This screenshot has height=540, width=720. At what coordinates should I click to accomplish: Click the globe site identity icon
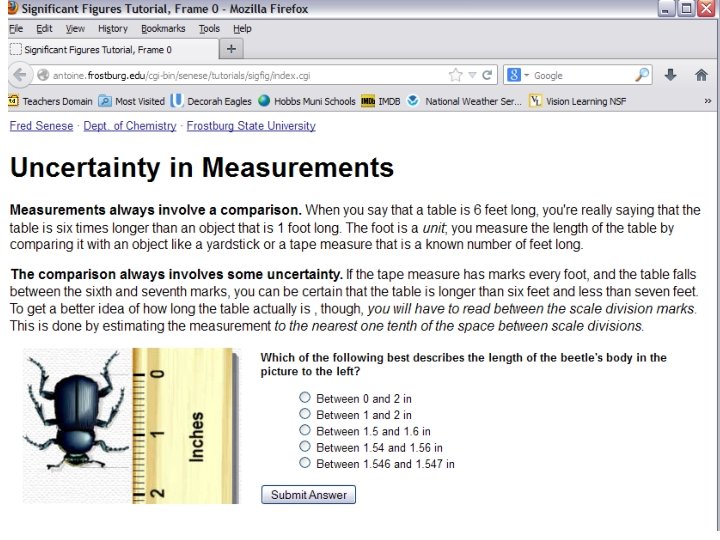(x=43, y=75)
